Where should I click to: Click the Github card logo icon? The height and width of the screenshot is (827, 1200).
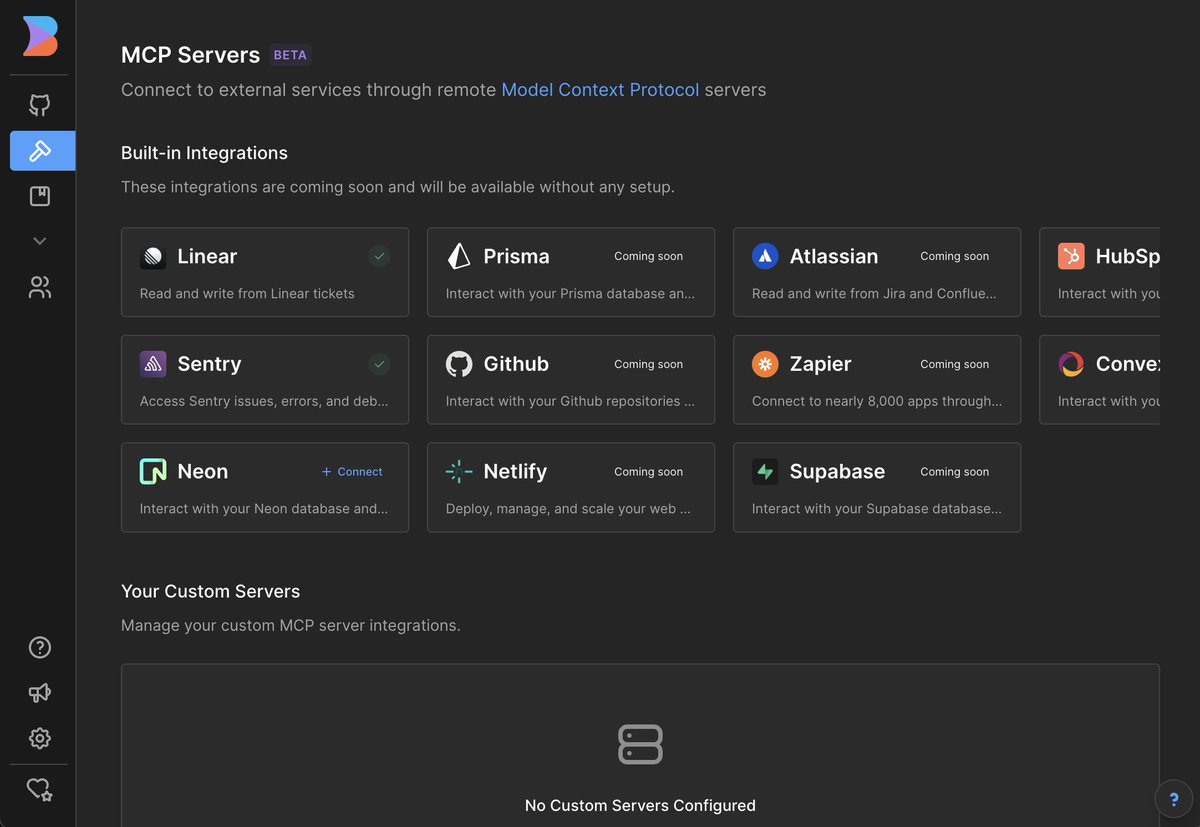[459, 364]
